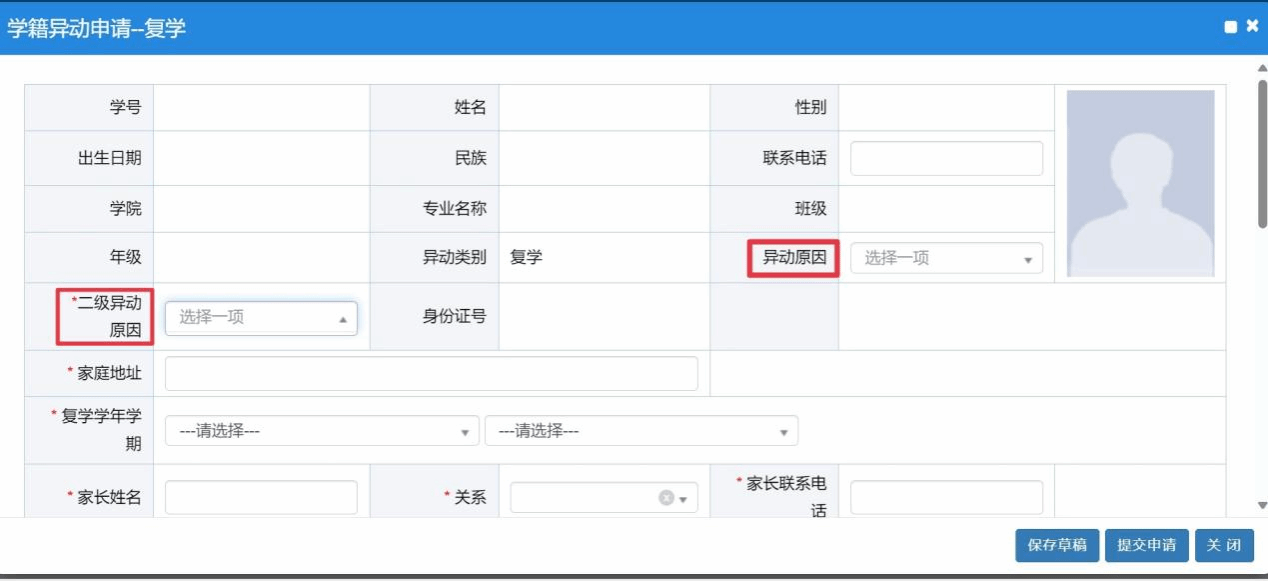
Task: Click the 关闭 button at the bottom
Action: coord(1223,545)
